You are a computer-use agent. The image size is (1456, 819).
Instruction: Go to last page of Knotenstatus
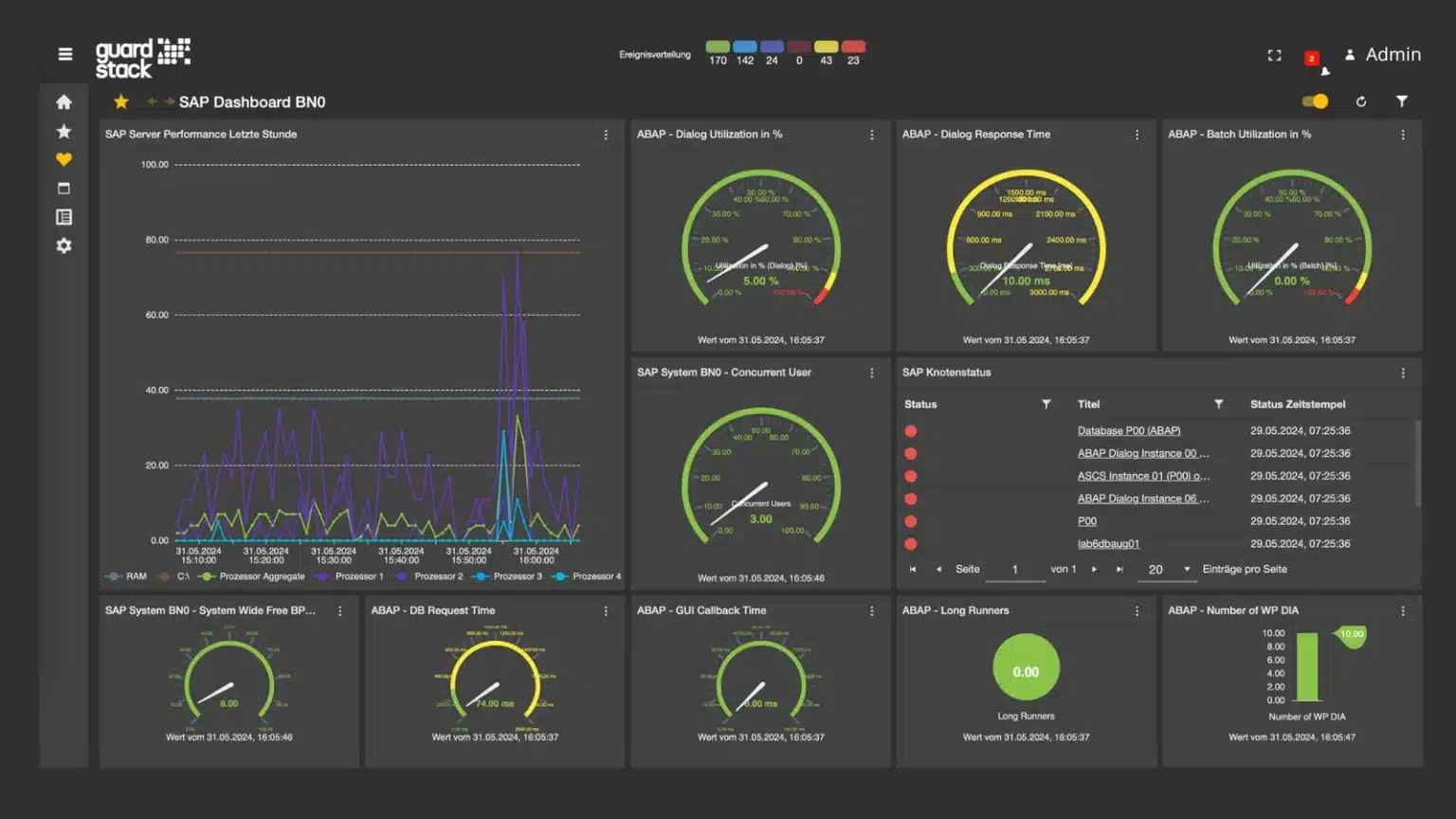pyautogui.click(x=1119, y=570)
